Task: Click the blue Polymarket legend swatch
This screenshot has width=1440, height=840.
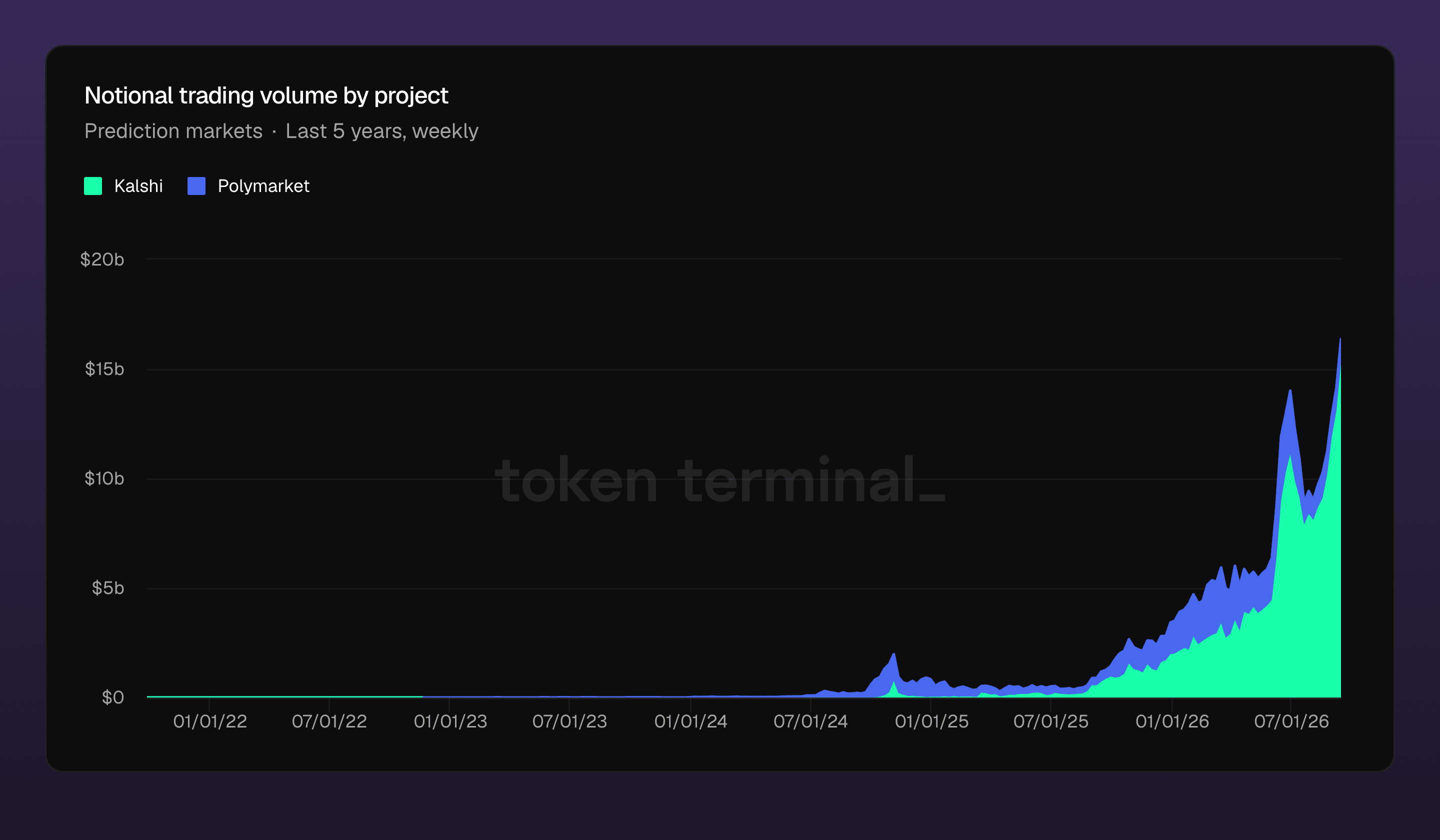Action: 196,185
